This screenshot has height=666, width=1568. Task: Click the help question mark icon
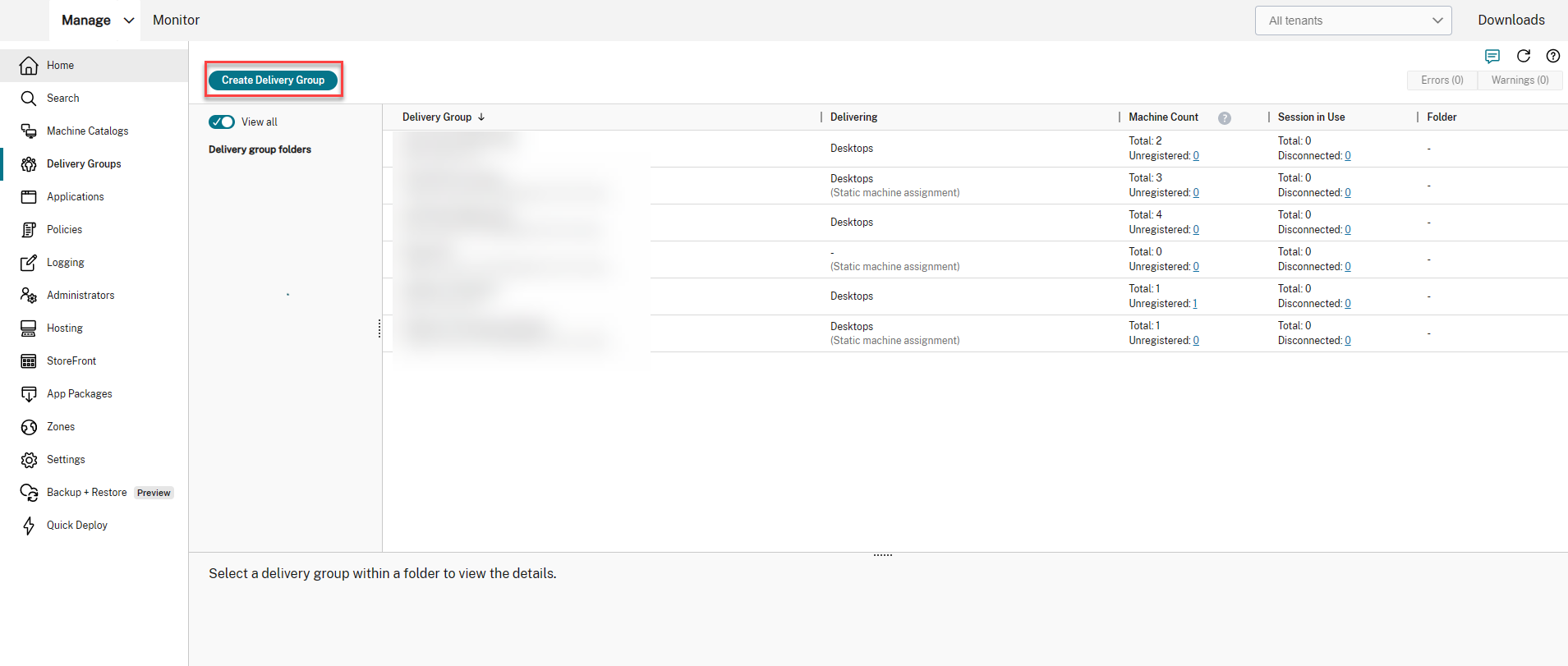1552,56
